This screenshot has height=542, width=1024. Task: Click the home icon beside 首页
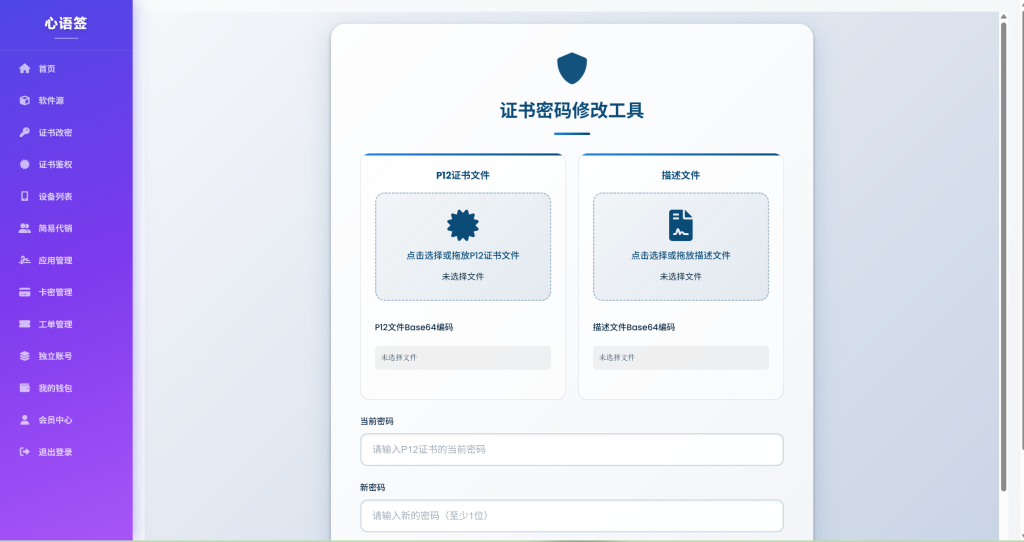25,69
